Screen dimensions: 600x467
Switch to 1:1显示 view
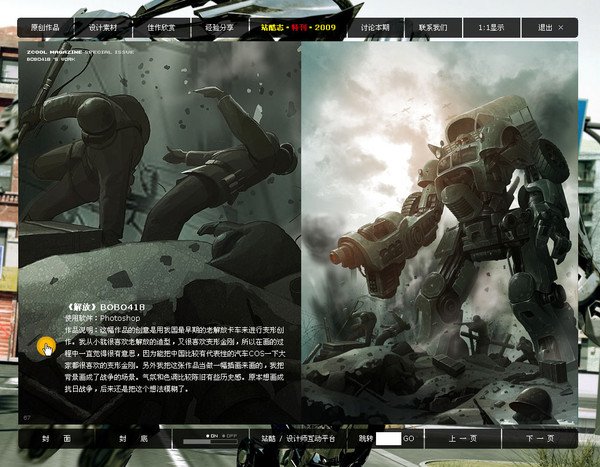(x=491, y=28)
